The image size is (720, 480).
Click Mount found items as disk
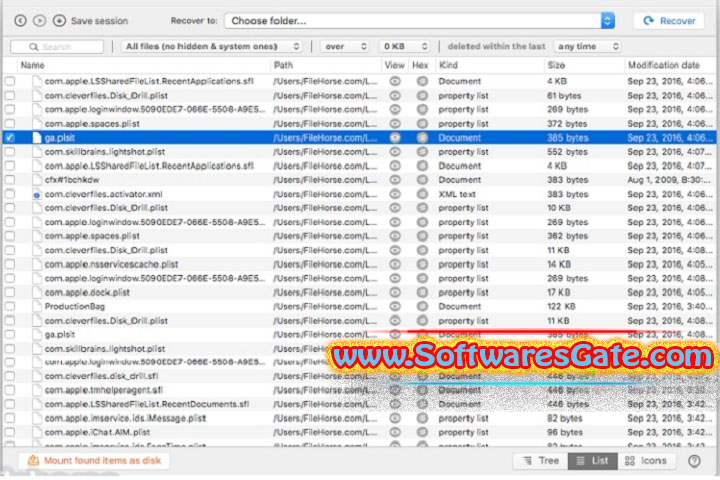pyautogui.click(x=94, y=461)
